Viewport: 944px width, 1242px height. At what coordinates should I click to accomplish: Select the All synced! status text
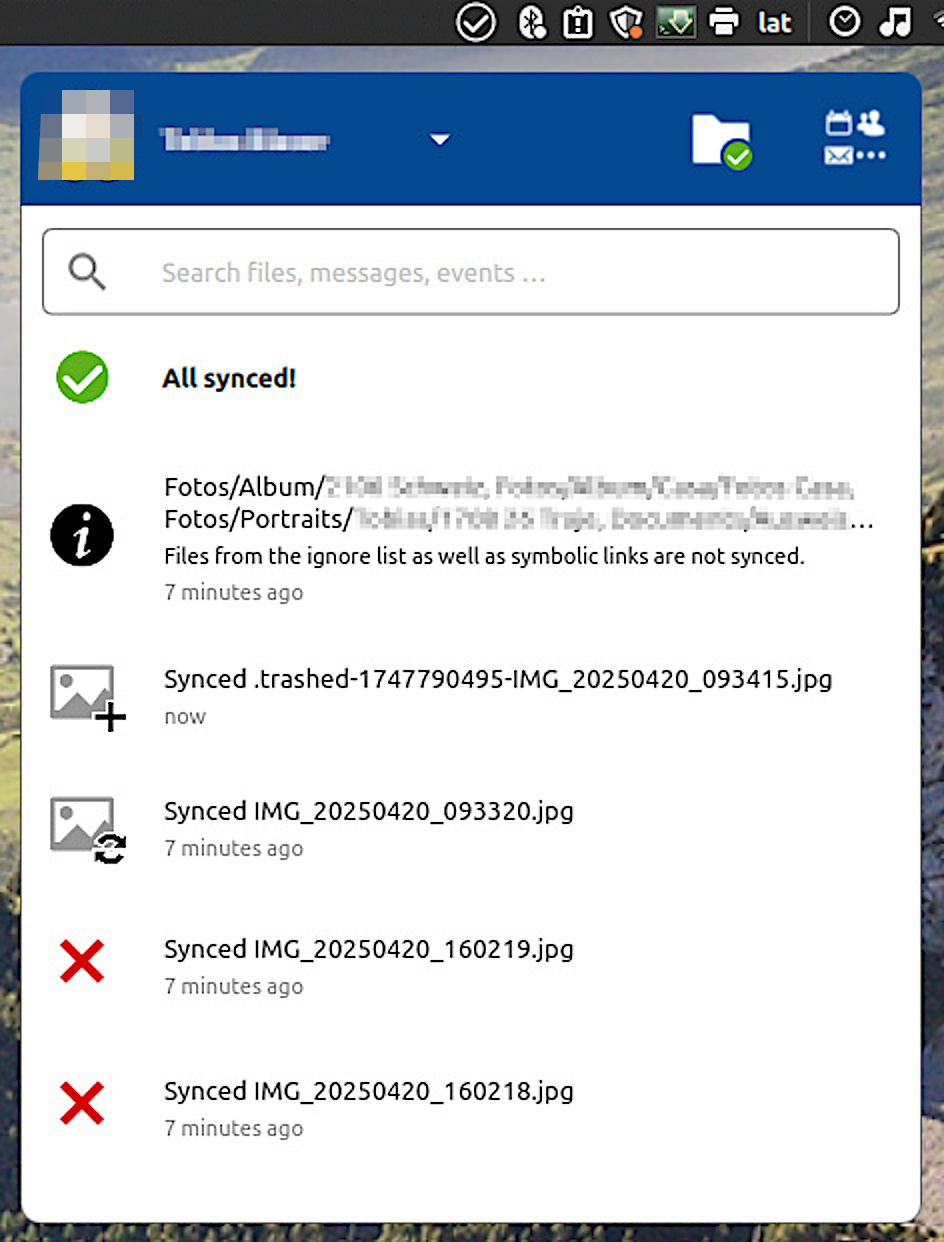click(229, 379)
